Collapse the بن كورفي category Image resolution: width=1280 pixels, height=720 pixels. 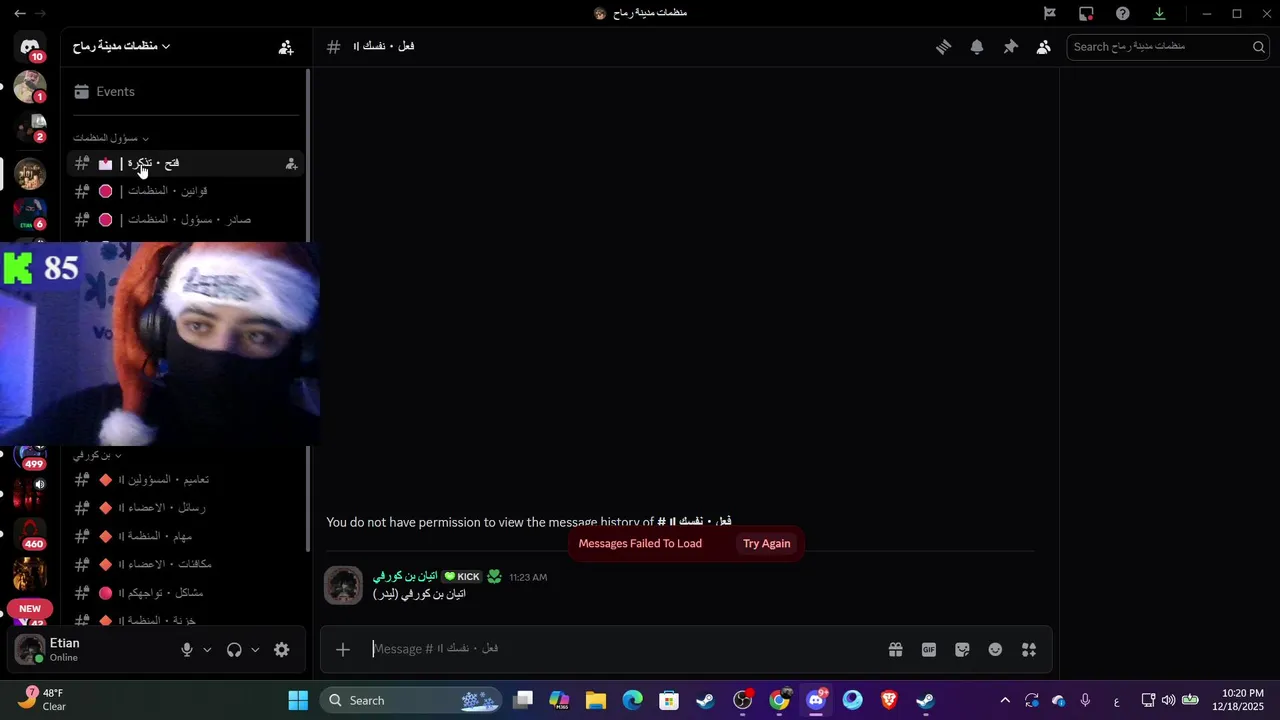[x=98, y=455]
